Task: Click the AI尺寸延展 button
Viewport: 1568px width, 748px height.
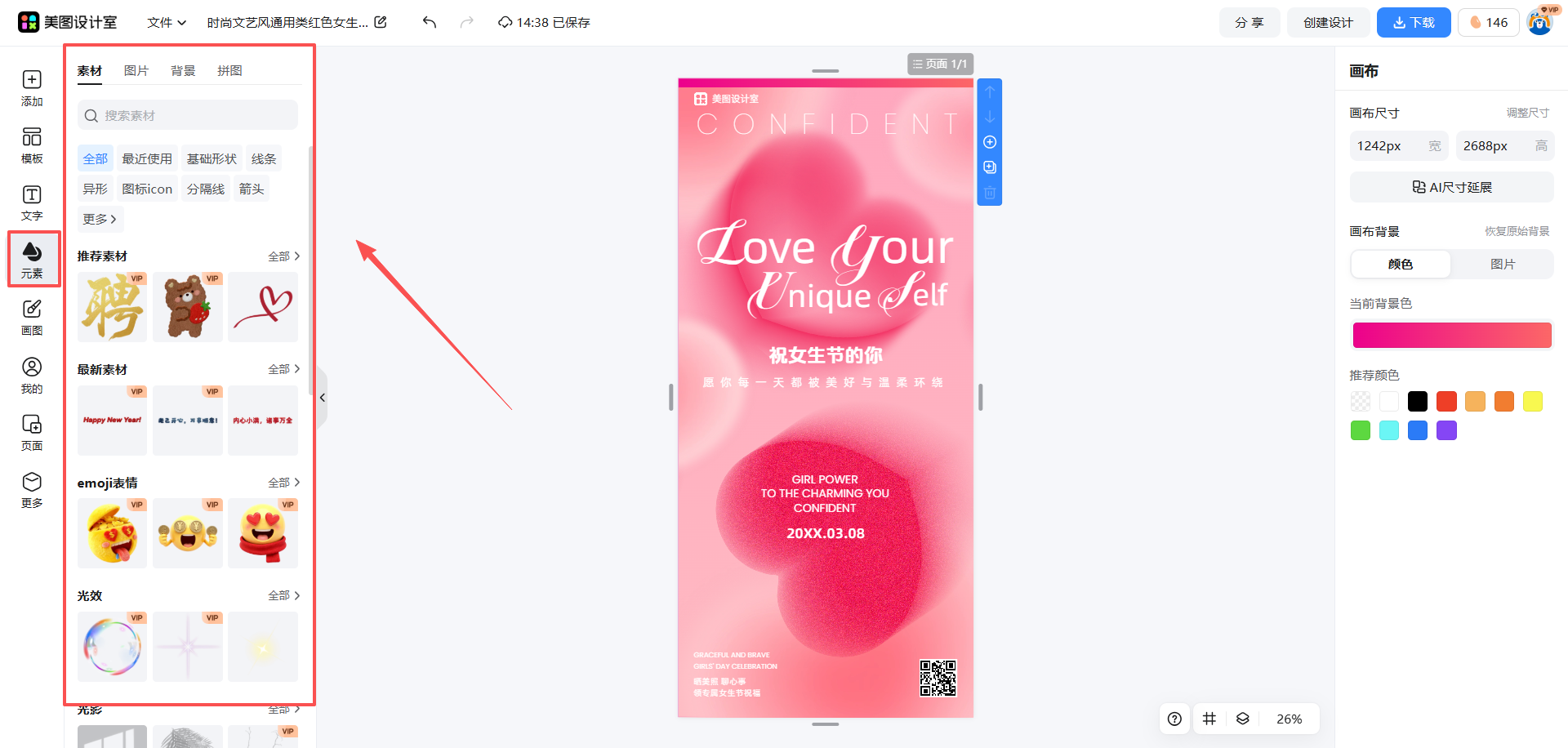Action: [x=1451, y=187]
